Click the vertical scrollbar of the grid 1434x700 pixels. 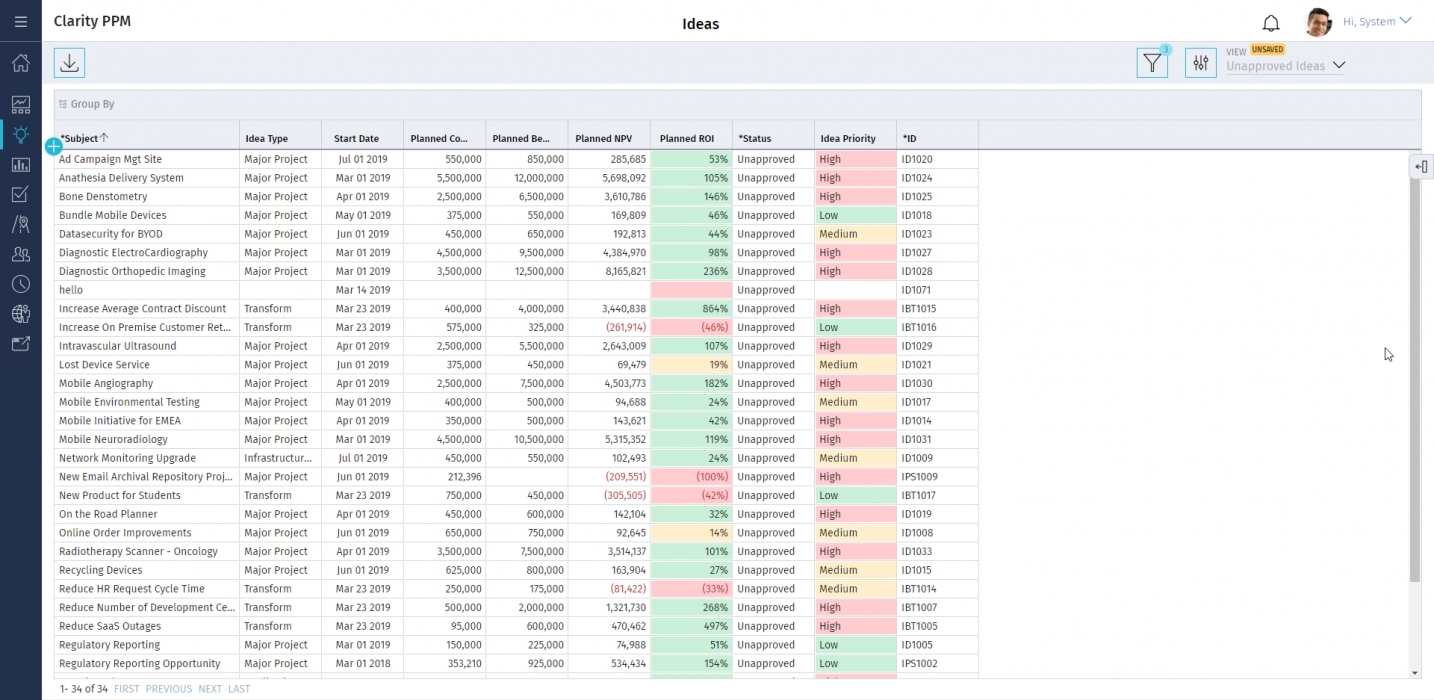1414,380
